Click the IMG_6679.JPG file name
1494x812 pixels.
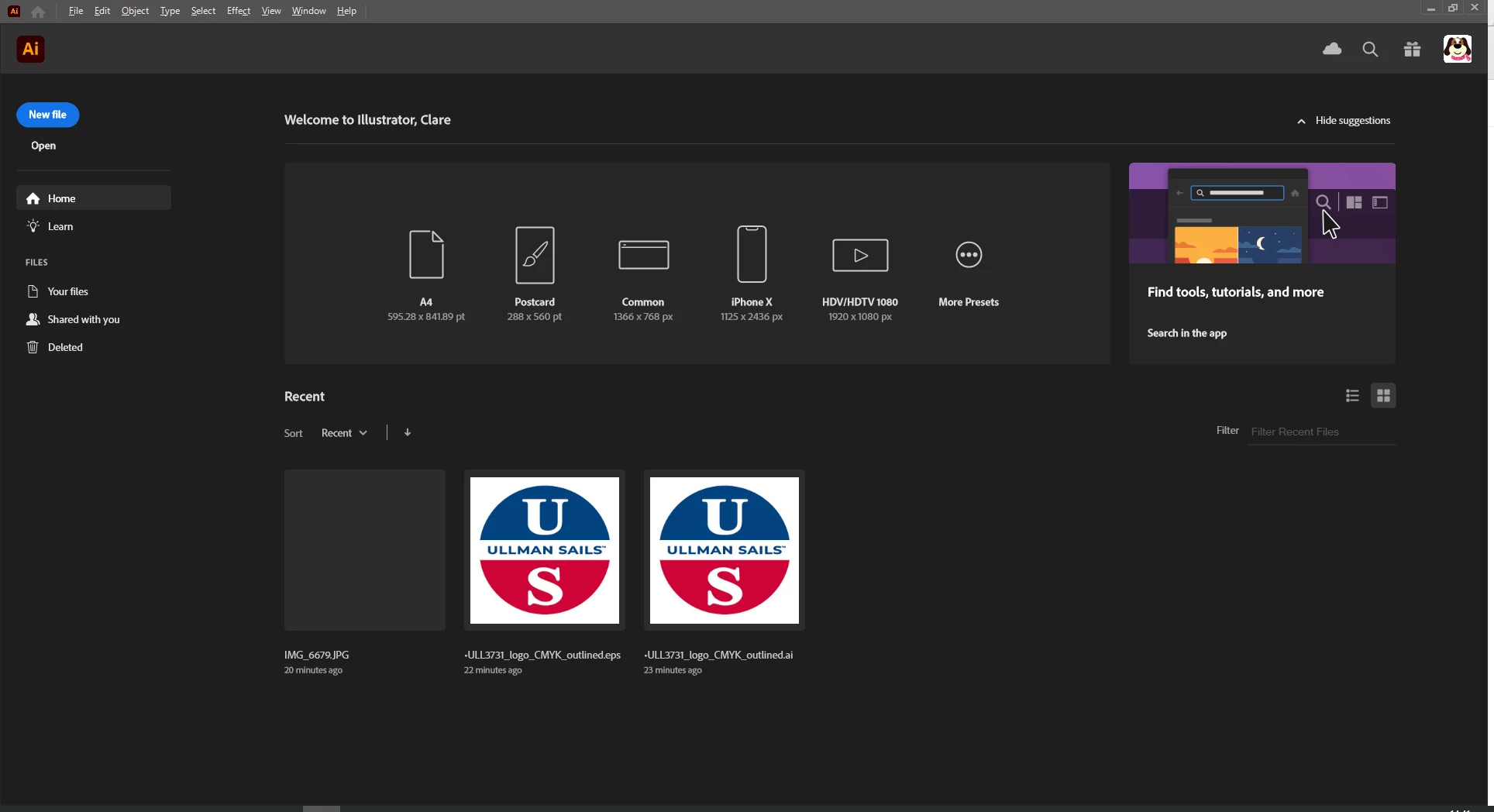pos(316,655)
